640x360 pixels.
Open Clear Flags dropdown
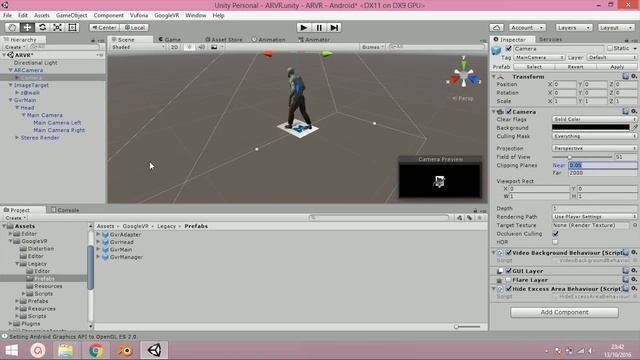pyautogui.click(x=594, y=119)
